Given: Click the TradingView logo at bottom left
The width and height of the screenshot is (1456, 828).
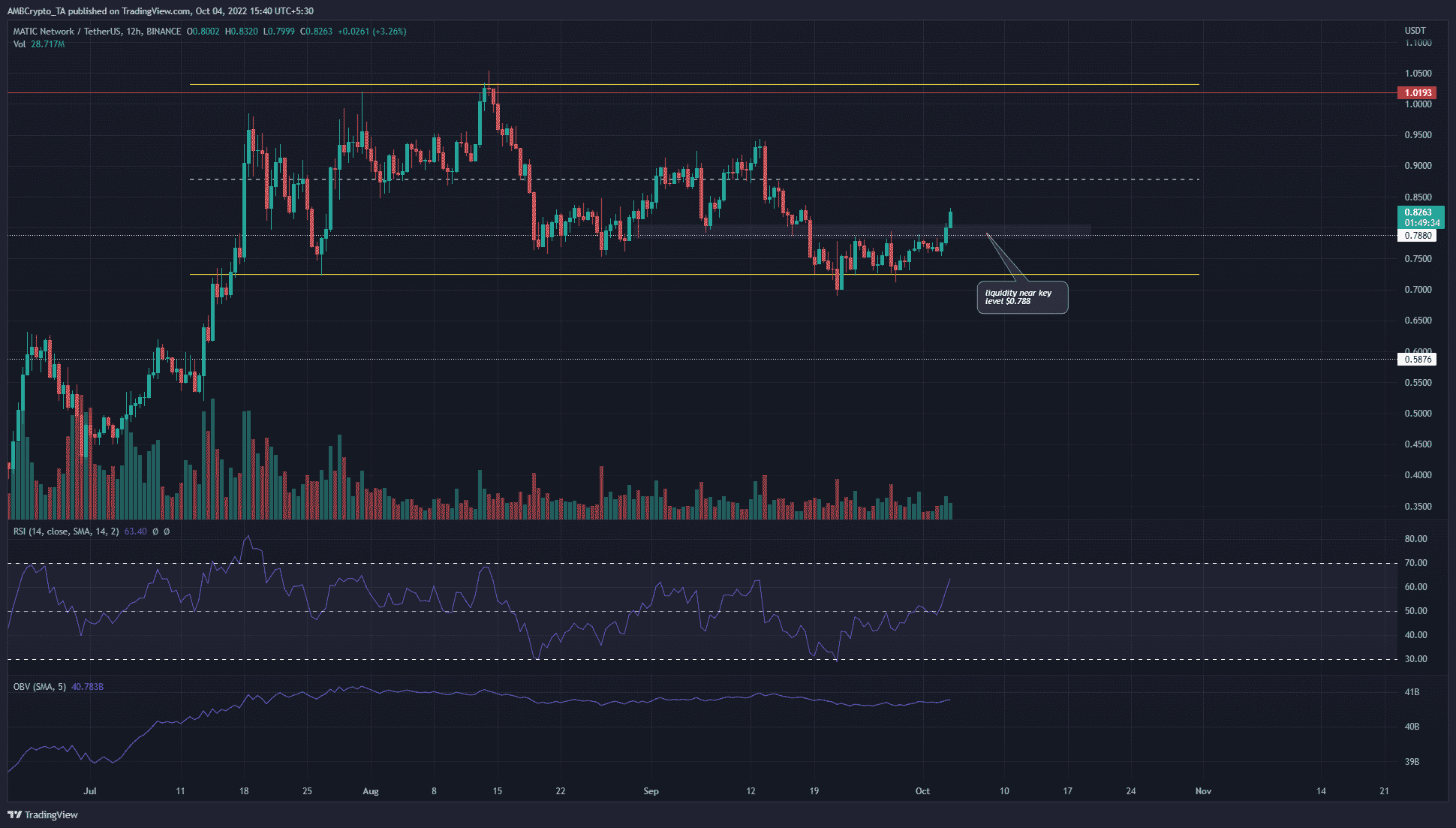Looking at the screenshot, I should click(43, 814).
